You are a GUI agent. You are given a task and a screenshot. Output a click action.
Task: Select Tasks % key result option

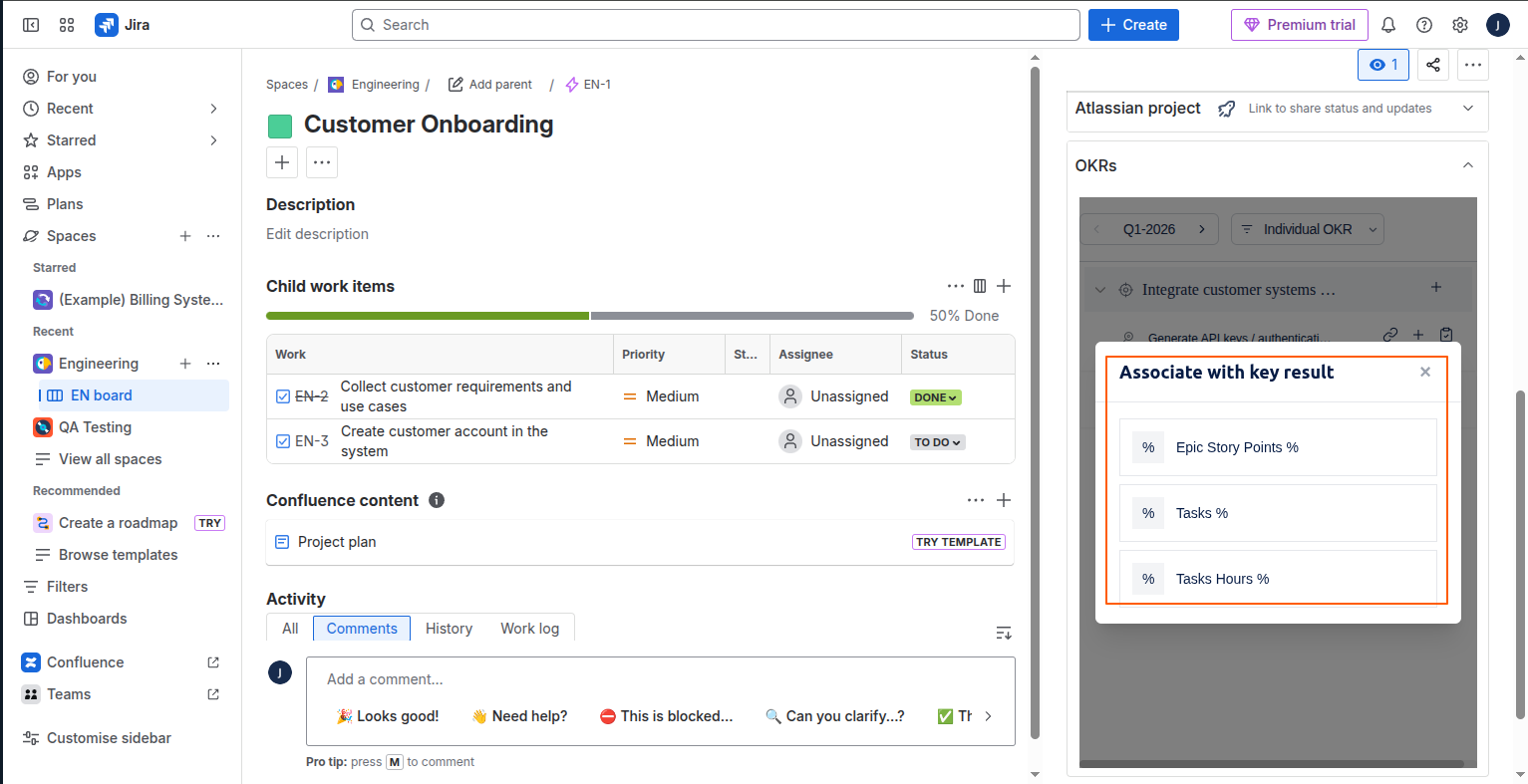click(1278, 513)
